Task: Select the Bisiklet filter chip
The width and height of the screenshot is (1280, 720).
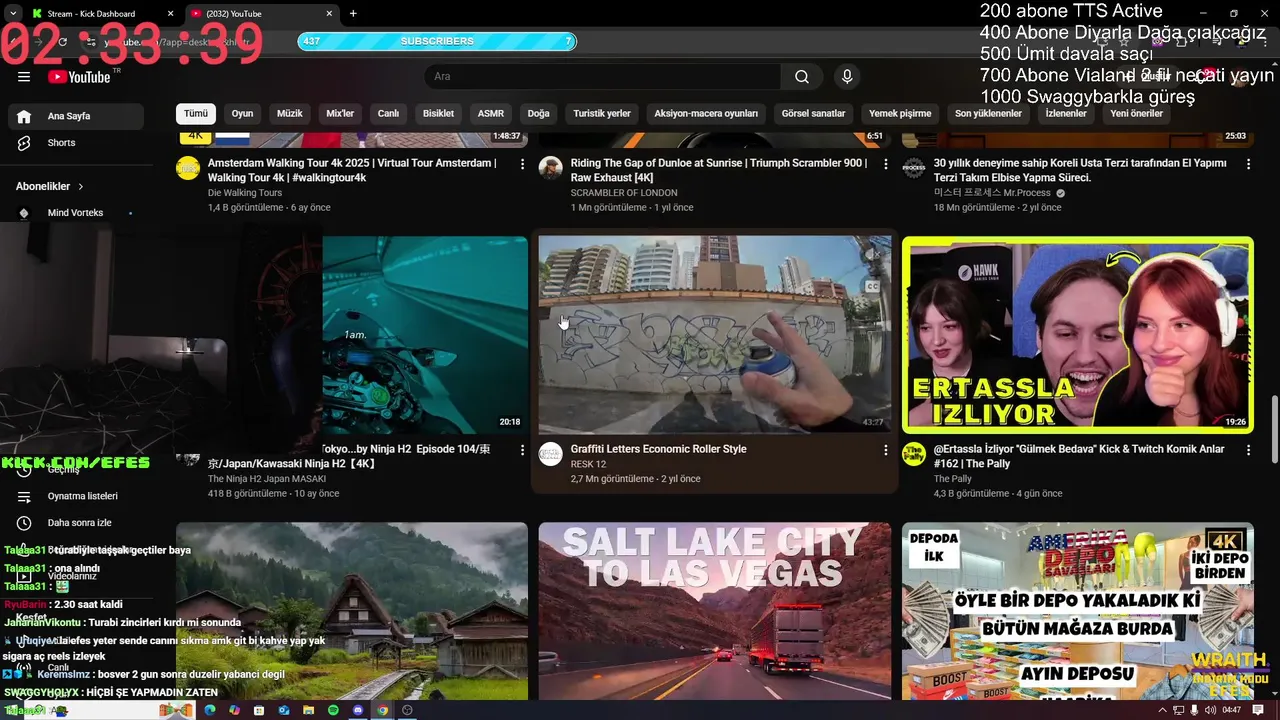Action: 438,114
